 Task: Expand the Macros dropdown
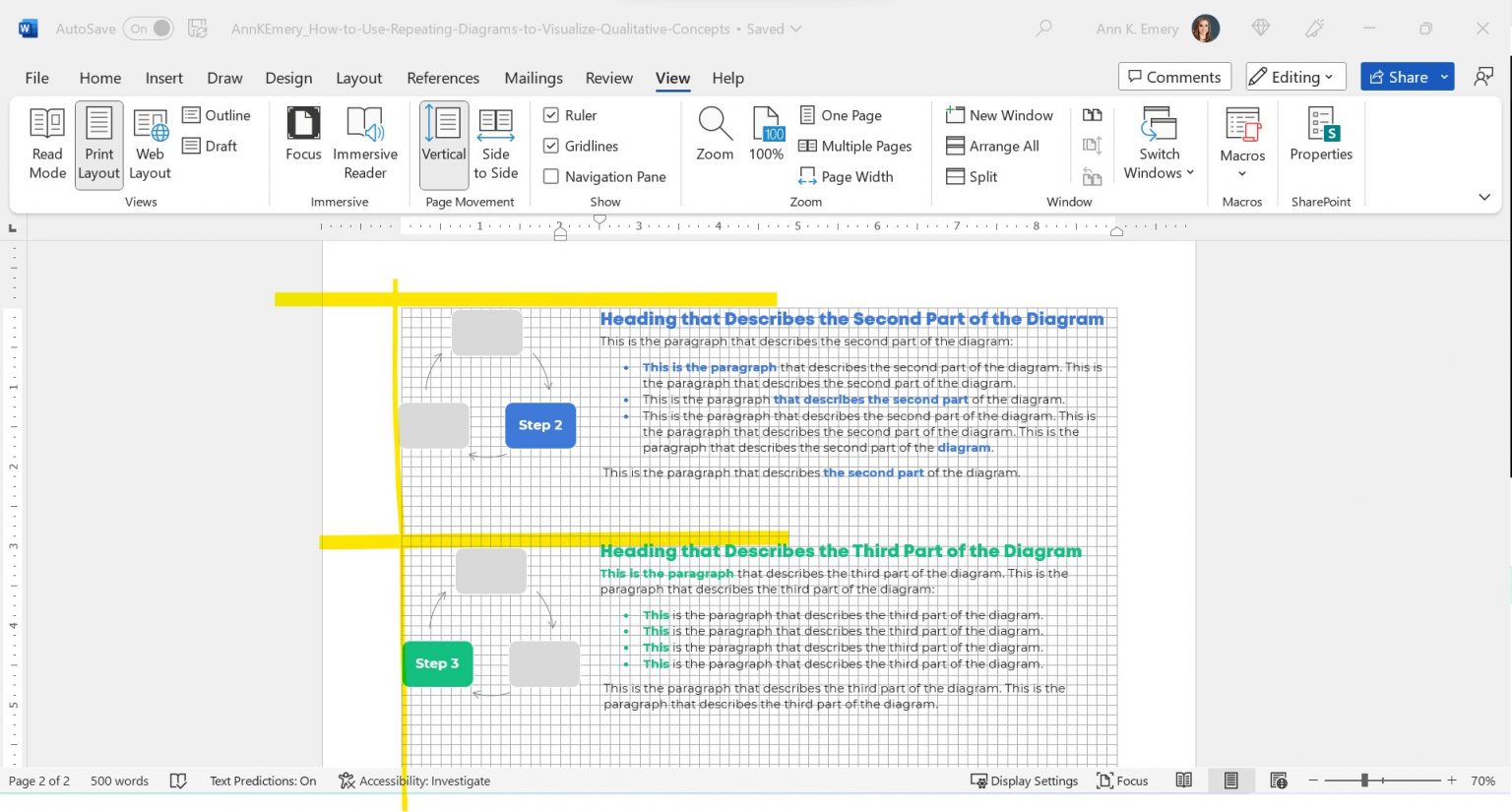(1241, 143)
